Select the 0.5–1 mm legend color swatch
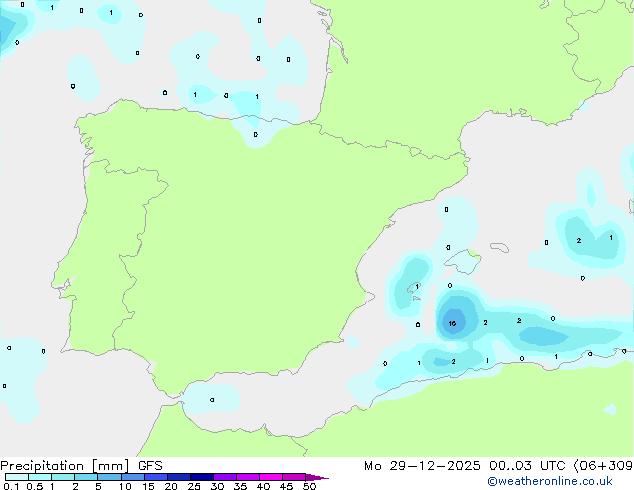 (40, 477)
